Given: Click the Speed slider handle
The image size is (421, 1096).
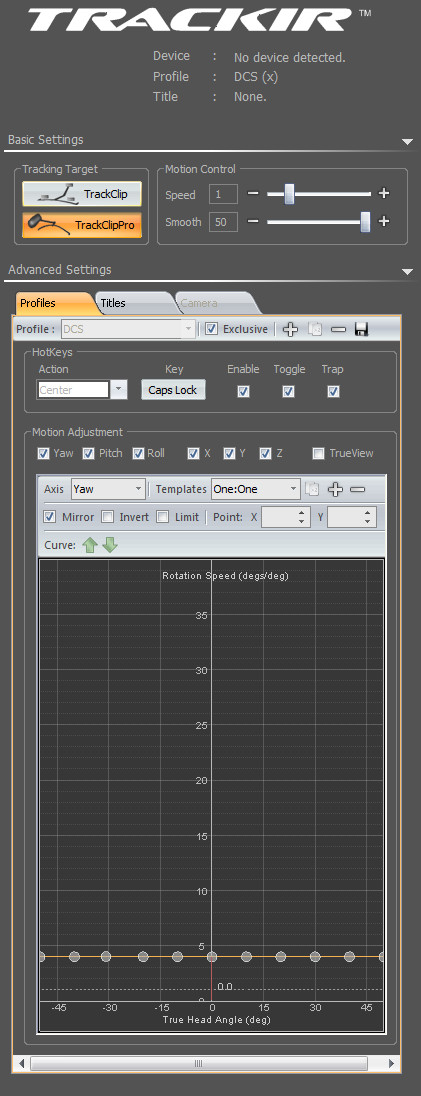Looking at the screenshot, I should click(290, 194).
